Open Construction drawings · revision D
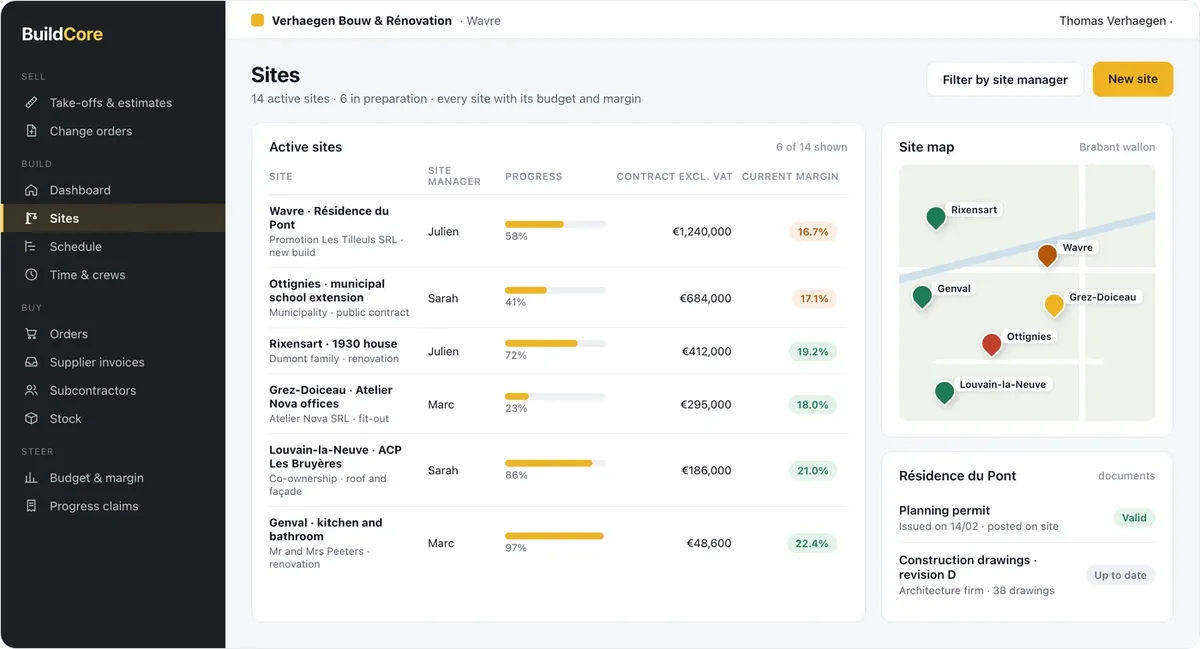Image resolution: width=1200 pixels, height=649 pixels. [x=1027, y=575]
